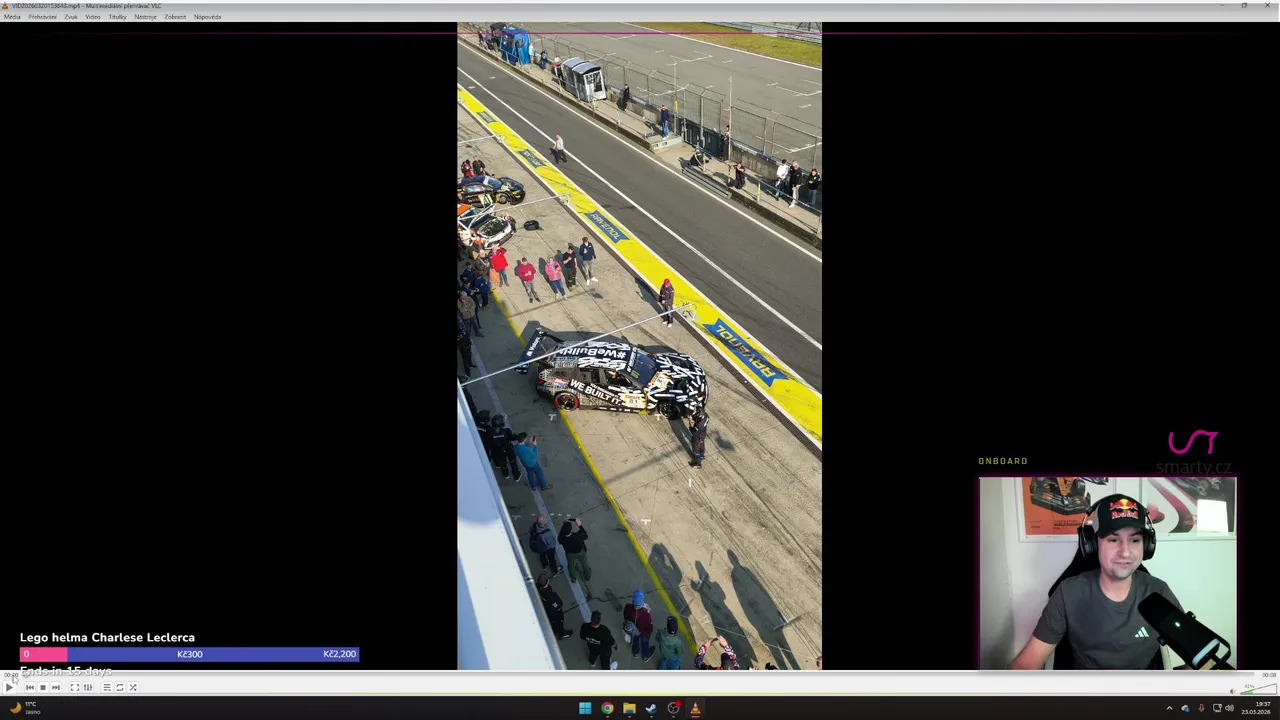Viewport: 1280px width, 720px height.
Task: Click the donation goal progress bar
Action: (189, 654)
